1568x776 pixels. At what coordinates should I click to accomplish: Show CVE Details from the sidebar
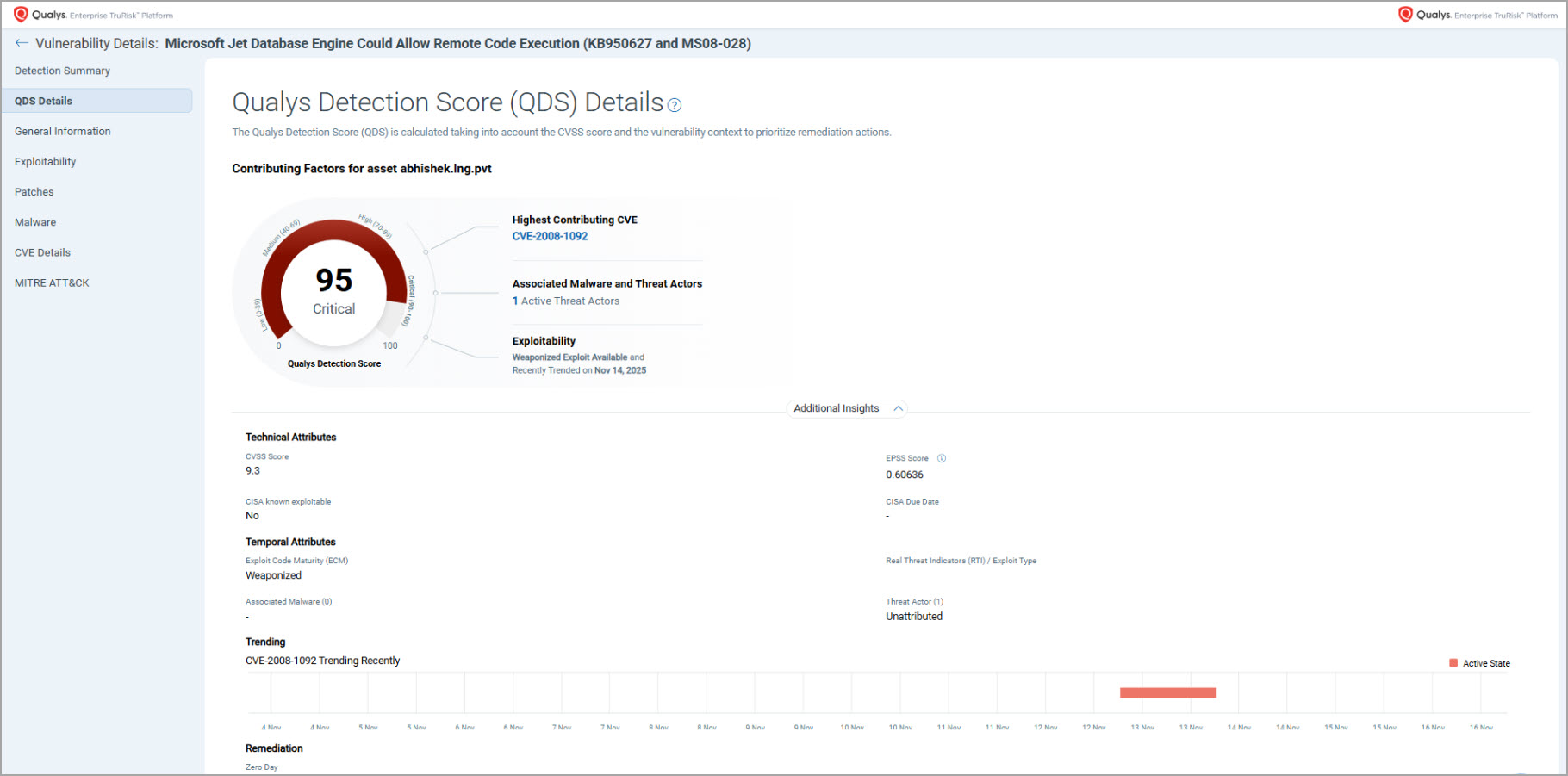tap(42, 252)
